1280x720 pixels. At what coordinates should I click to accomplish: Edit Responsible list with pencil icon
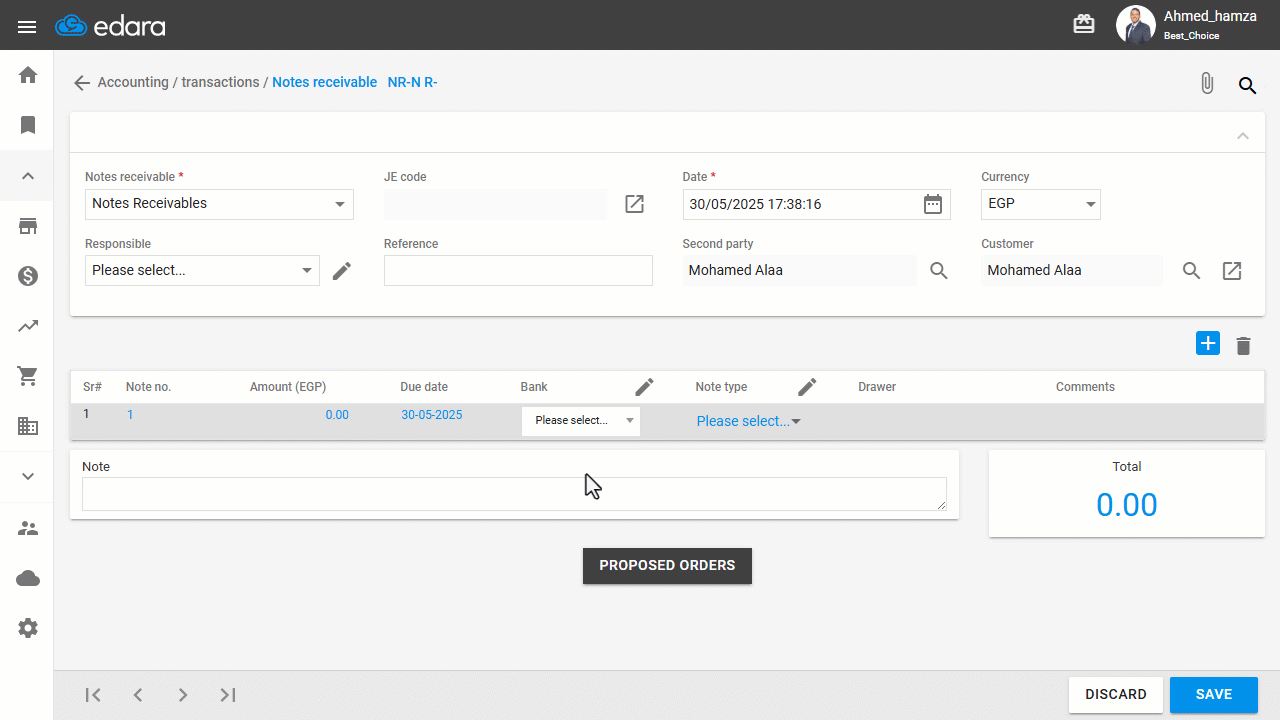342,270
